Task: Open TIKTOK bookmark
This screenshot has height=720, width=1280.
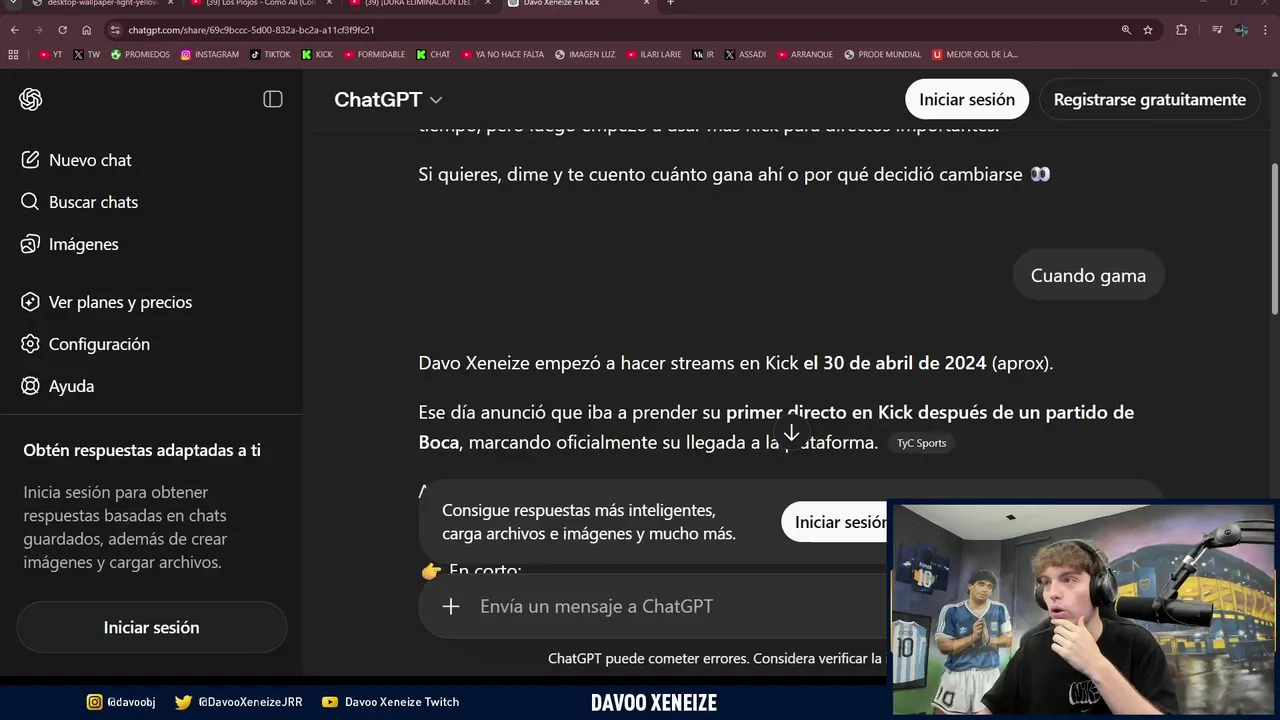Action: click(x=270, y=54)
